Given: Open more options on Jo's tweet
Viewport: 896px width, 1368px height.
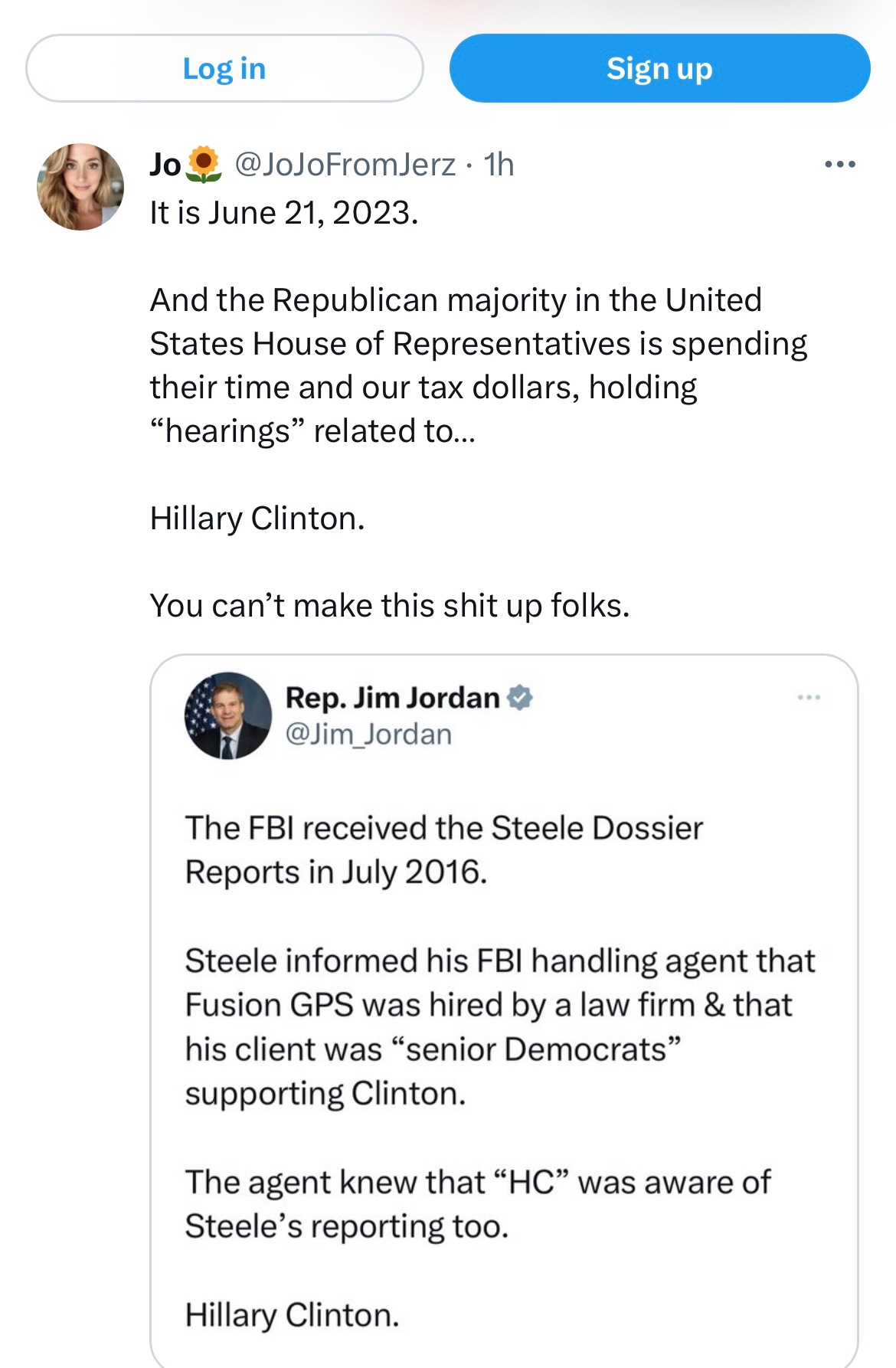Looking at the screenshot, I should tap(839, 165).
